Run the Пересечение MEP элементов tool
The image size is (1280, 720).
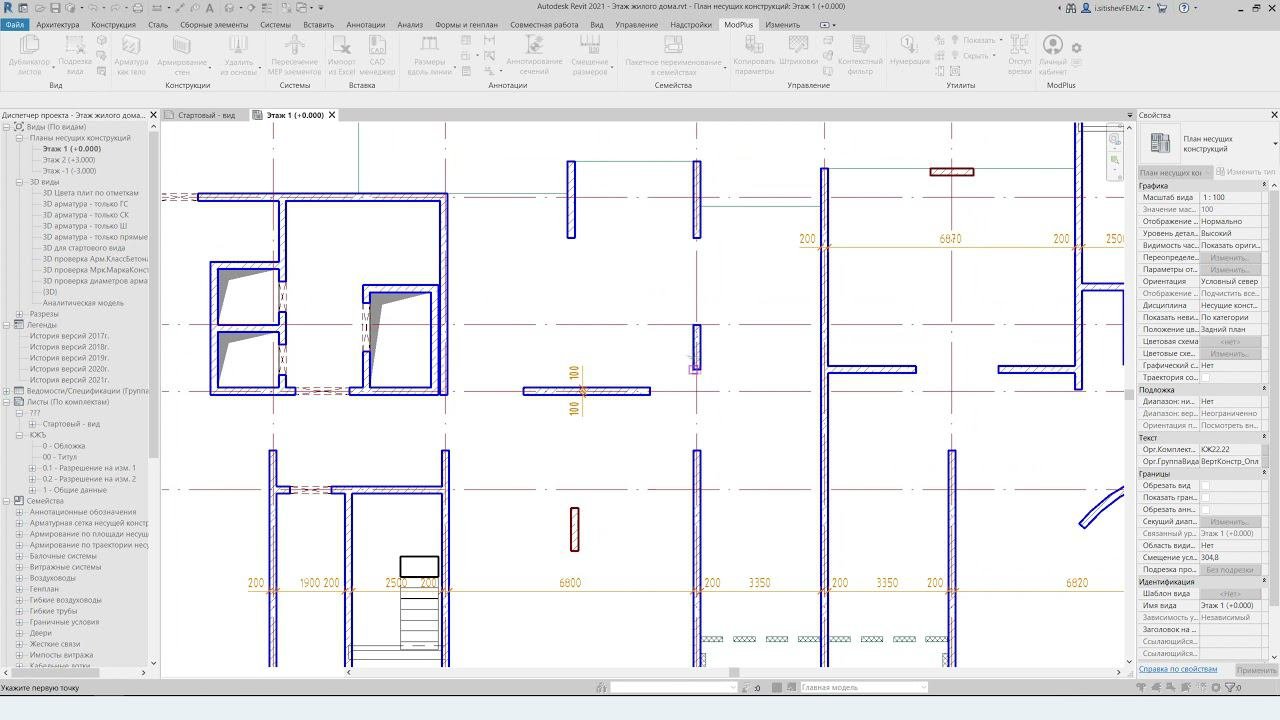point(295,54)
